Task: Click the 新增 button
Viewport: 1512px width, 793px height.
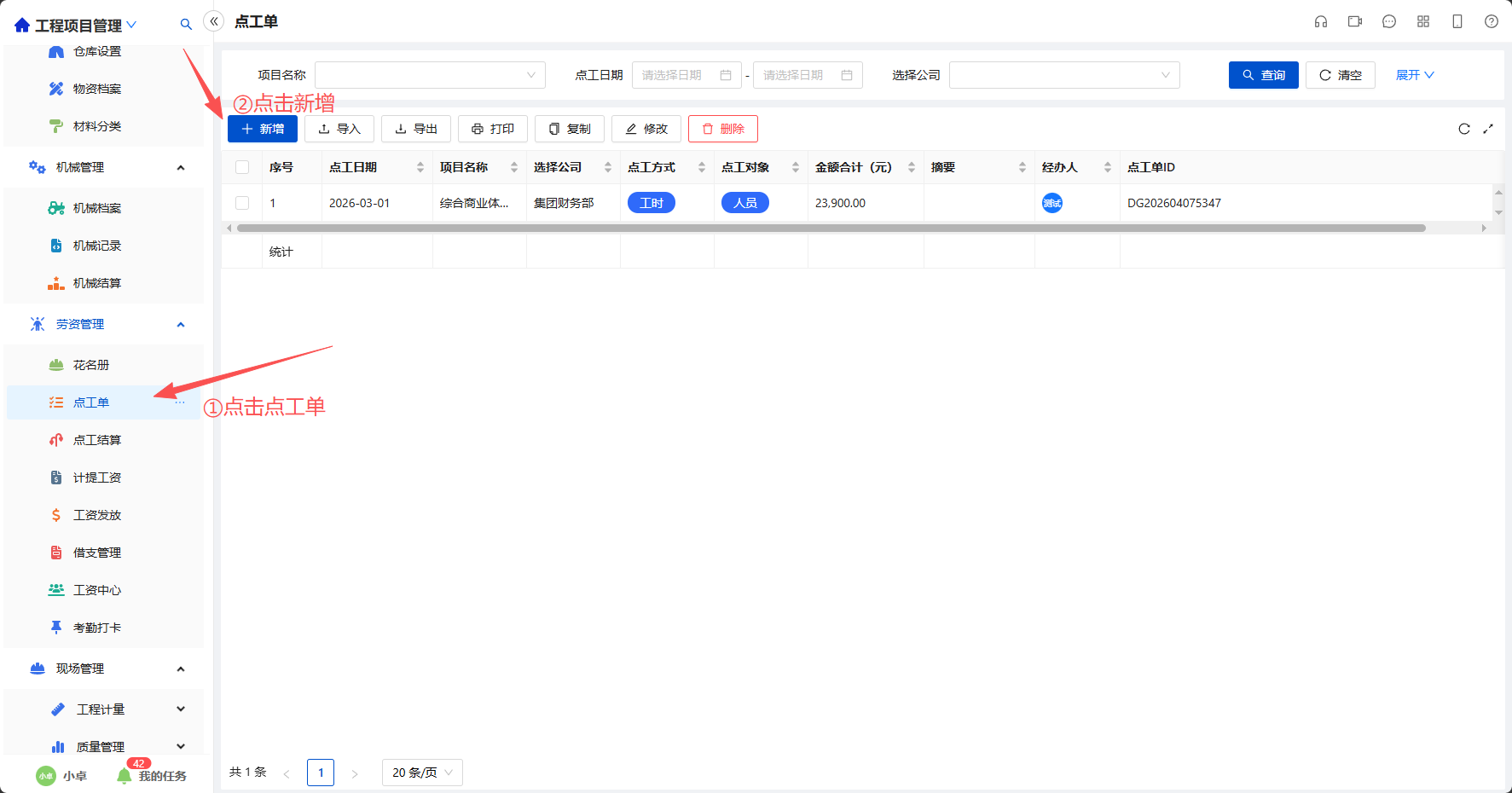Action: point(263,129)
